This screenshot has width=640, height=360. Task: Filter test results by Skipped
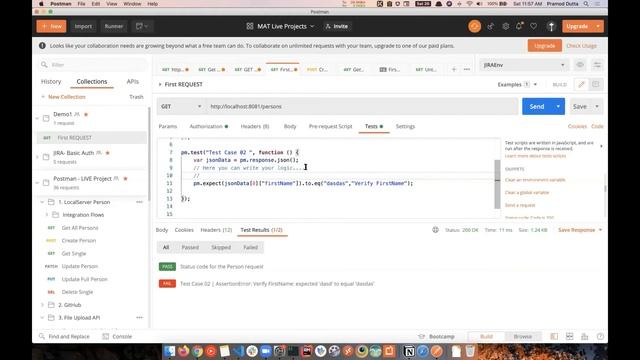coord(221,247)
